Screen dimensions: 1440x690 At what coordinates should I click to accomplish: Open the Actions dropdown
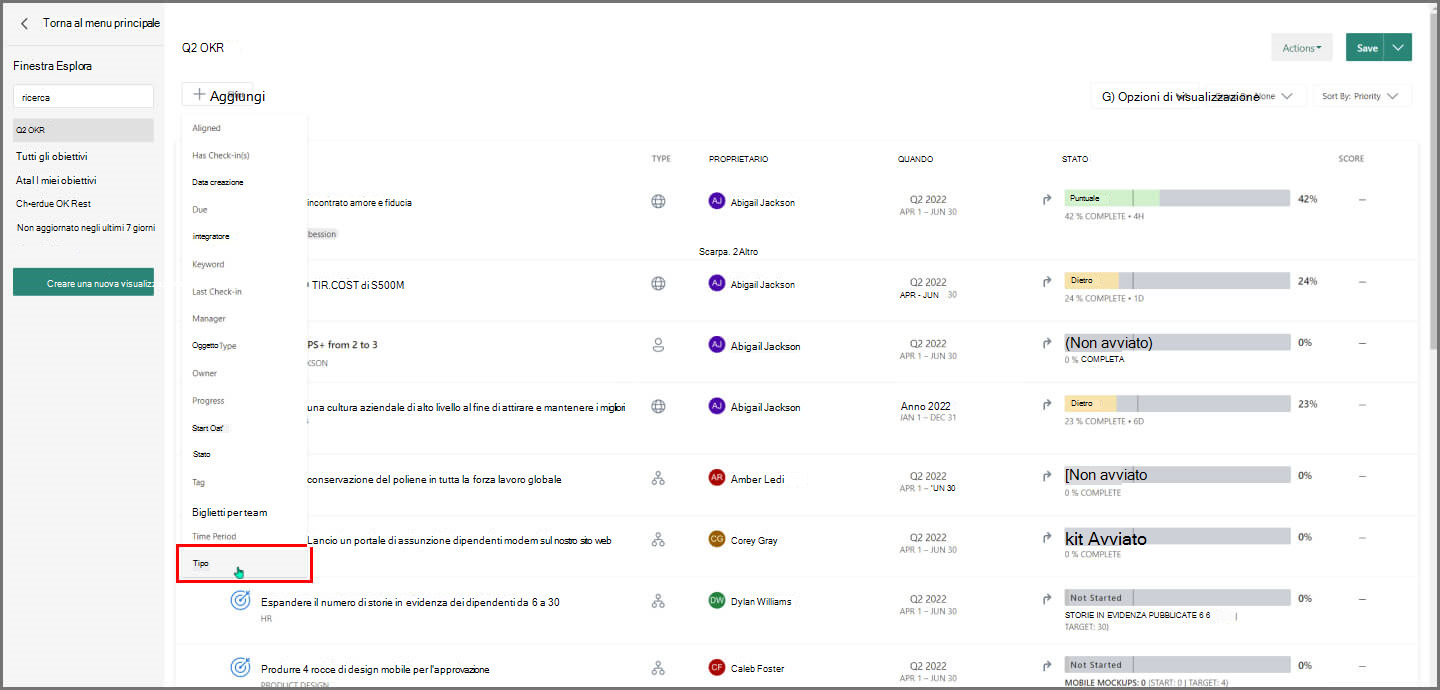click(1301, 47)
